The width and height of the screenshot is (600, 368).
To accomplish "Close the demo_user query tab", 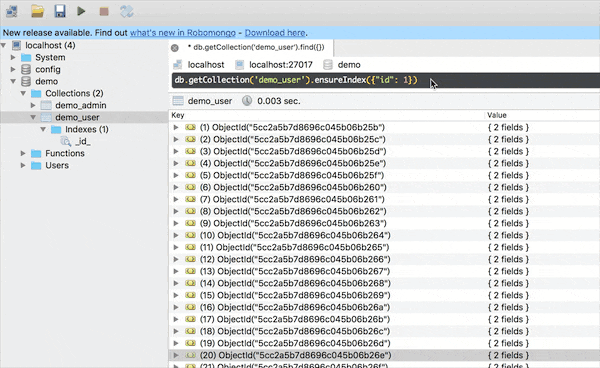I will click(x=175, y=48).
